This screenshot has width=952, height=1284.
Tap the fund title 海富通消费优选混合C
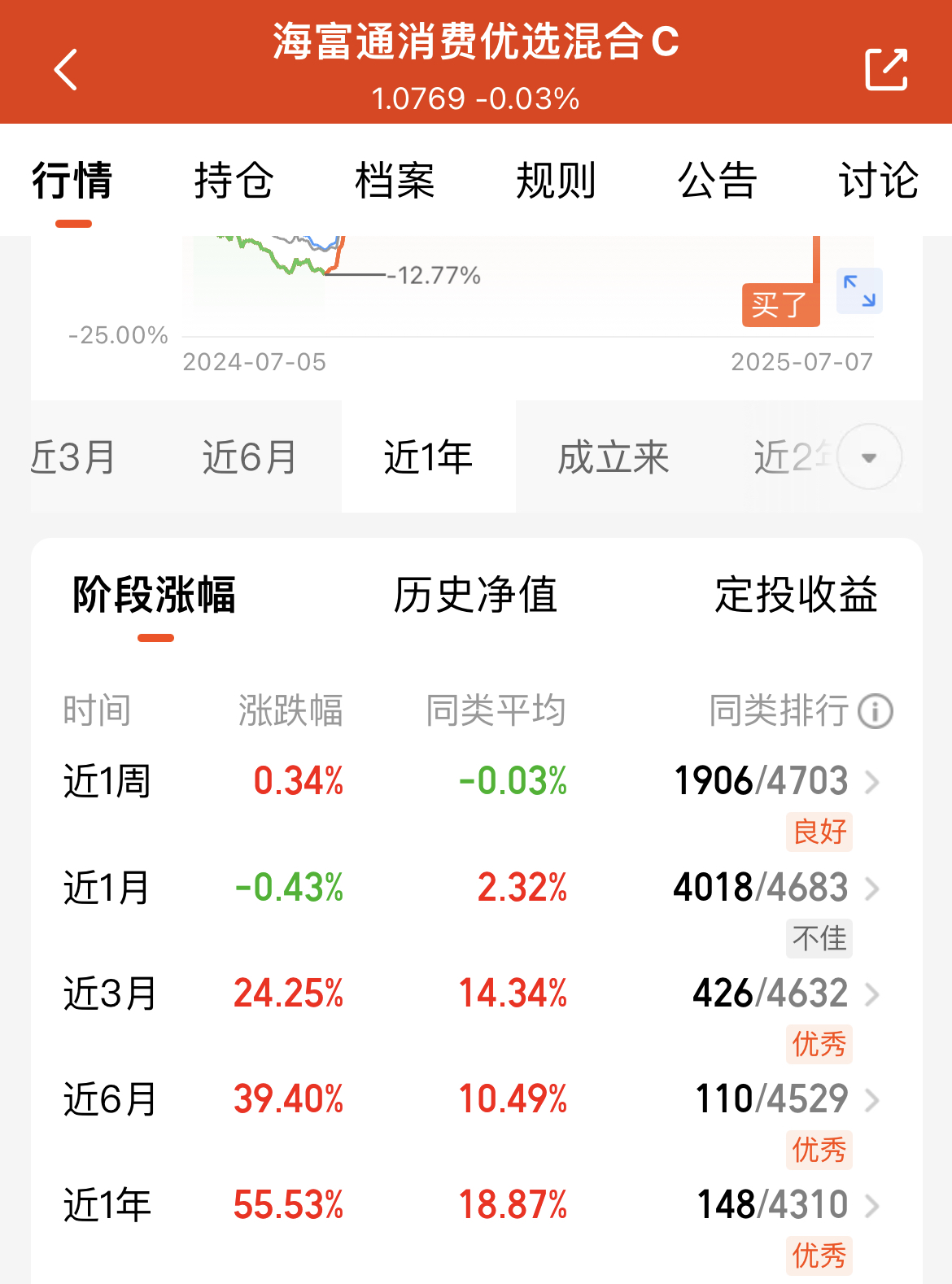[x=476, y=41]
